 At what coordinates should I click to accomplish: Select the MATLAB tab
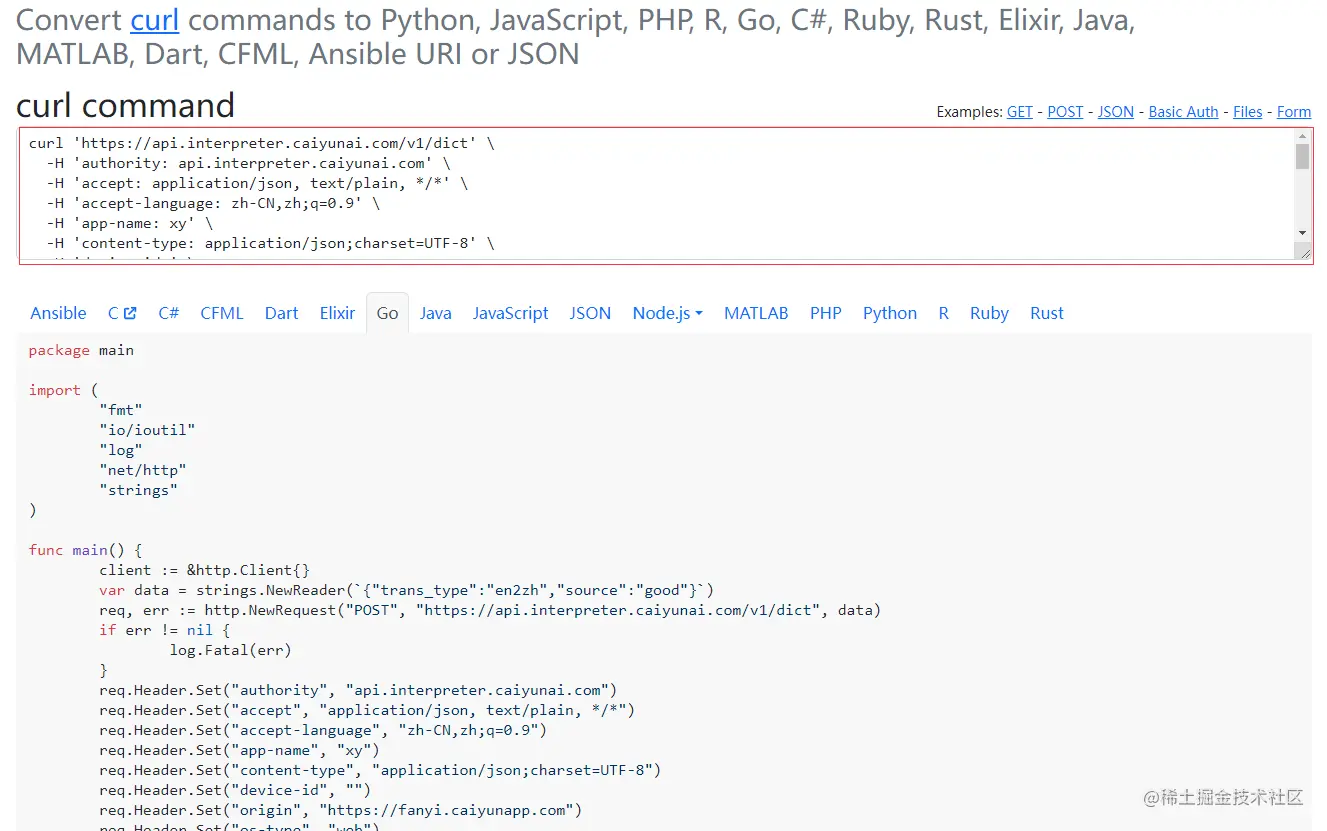pos(756,313)
